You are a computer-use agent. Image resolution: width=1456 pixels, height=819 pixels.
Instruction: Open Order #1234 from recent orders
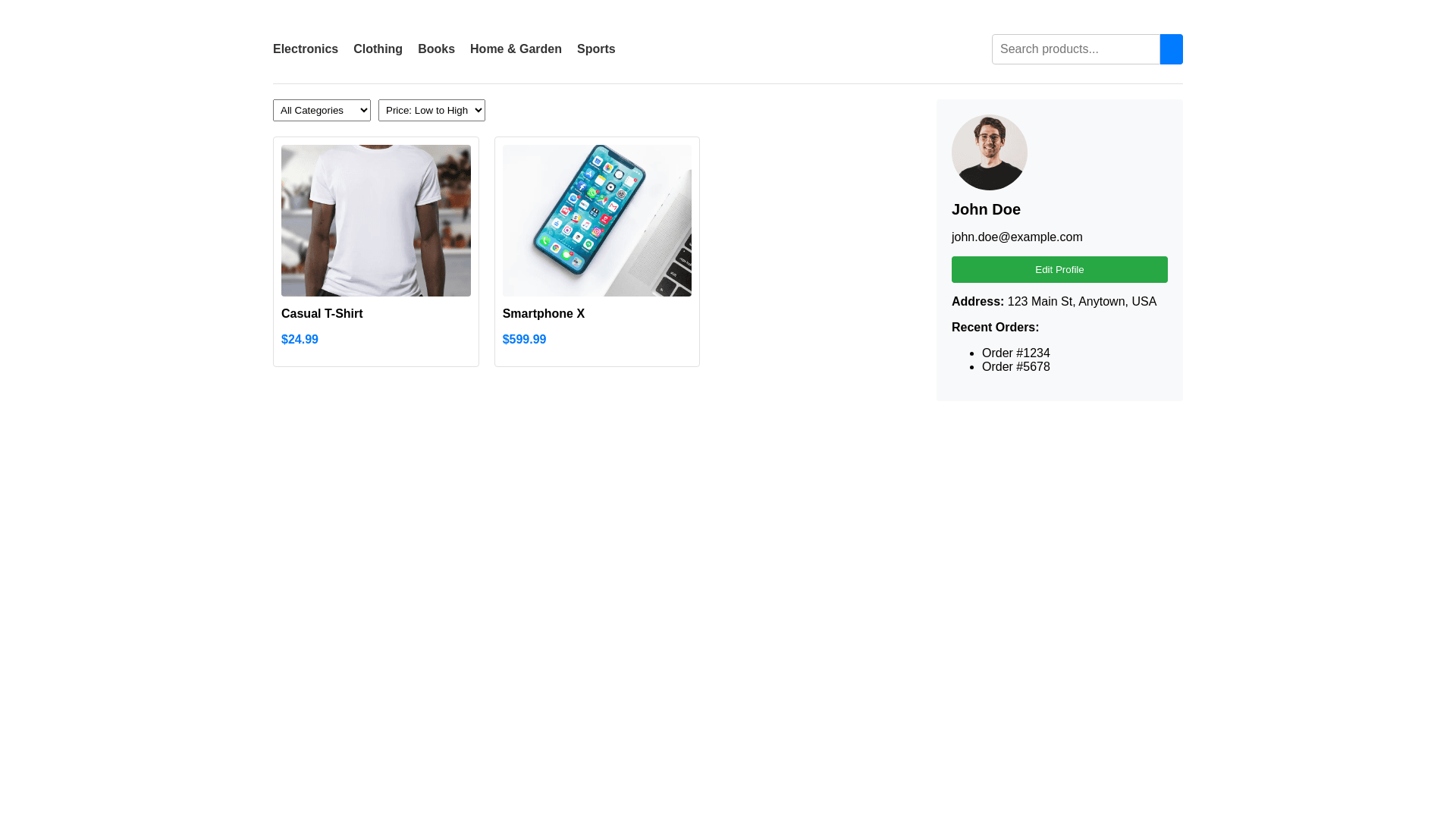click(1016, 353)
